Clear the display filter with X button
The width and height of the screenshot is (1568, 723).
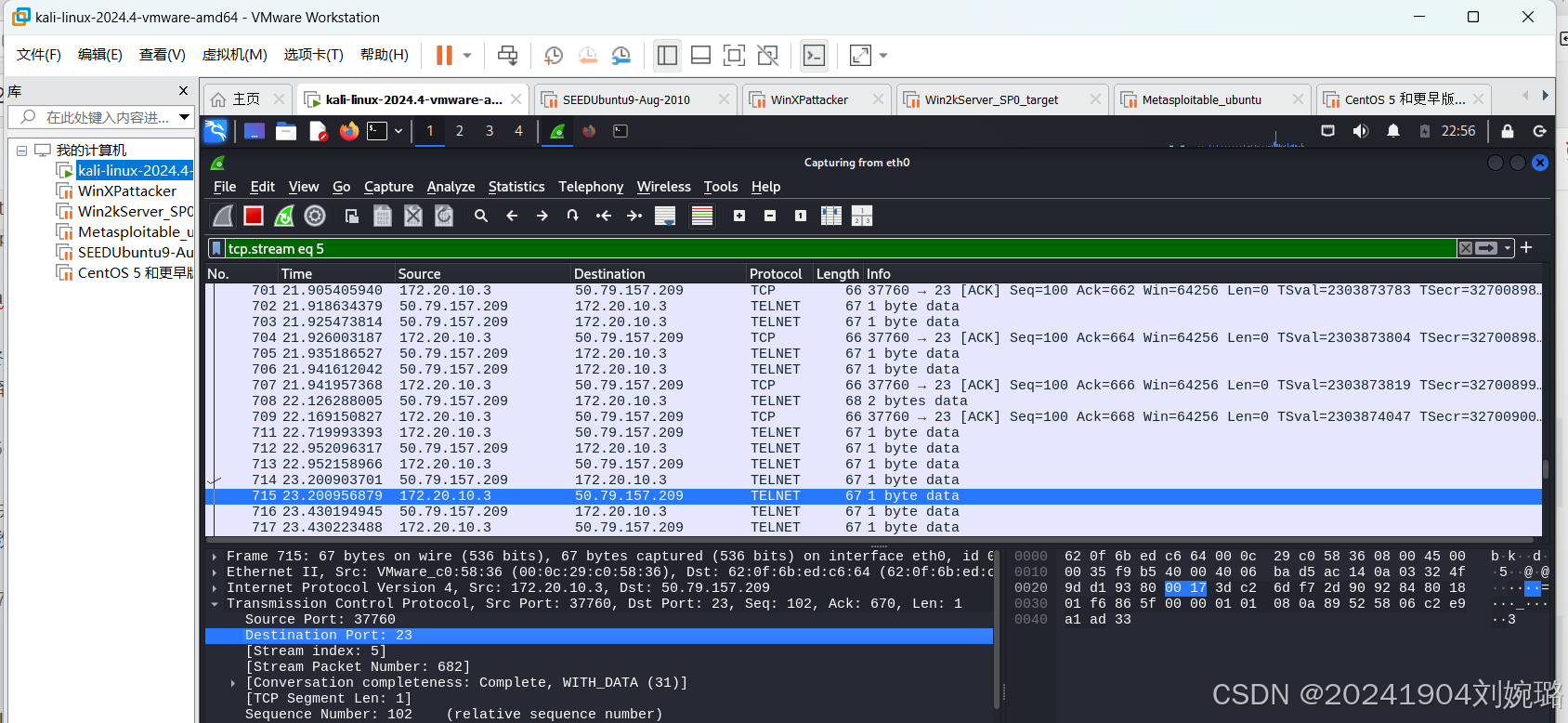[x=1465, y=248]
